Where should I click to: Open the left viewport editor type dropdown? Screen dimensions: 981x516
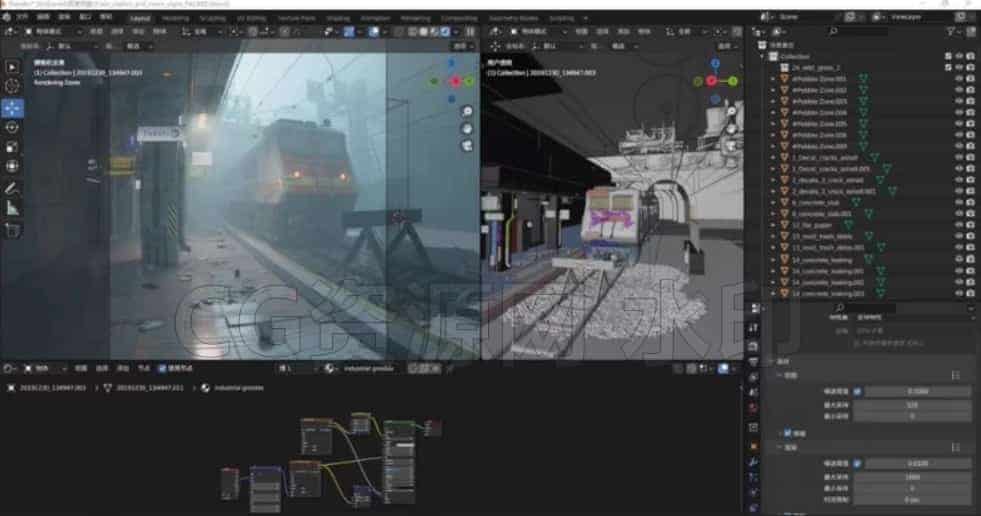pyautogui.click(x=11, y=31)
